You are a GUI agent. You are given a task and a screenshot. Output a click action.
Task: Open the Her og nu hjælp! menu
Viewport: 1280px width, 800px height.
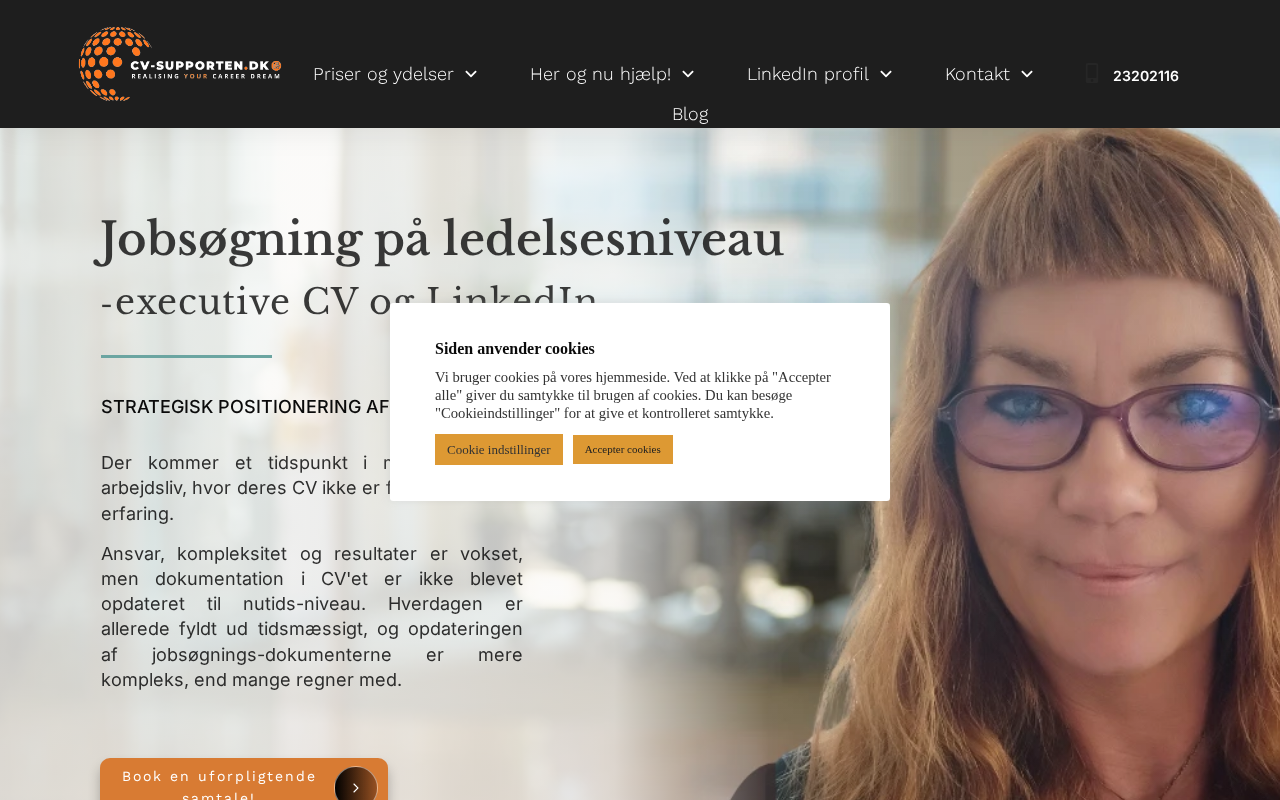600,74
